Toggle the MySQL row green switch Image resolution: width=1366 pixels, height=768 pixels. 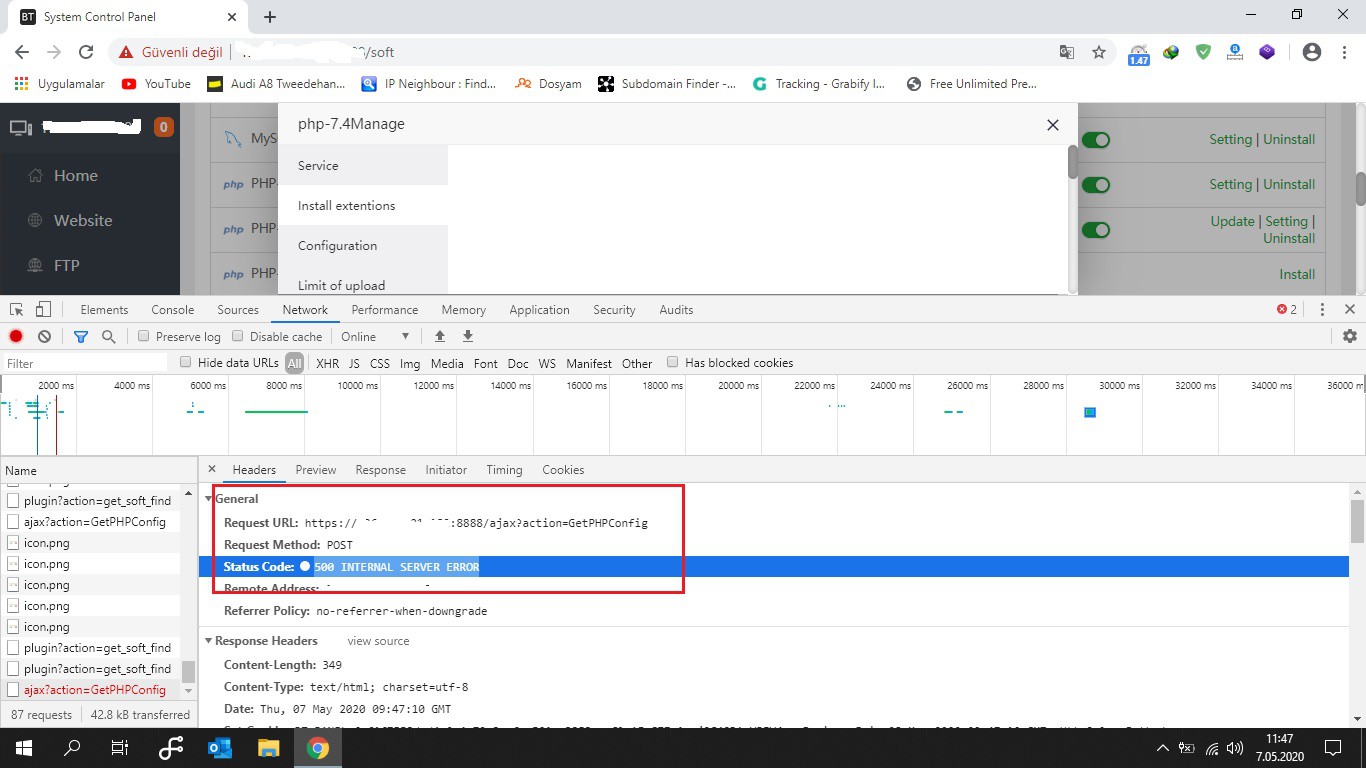click(1096, 140)
